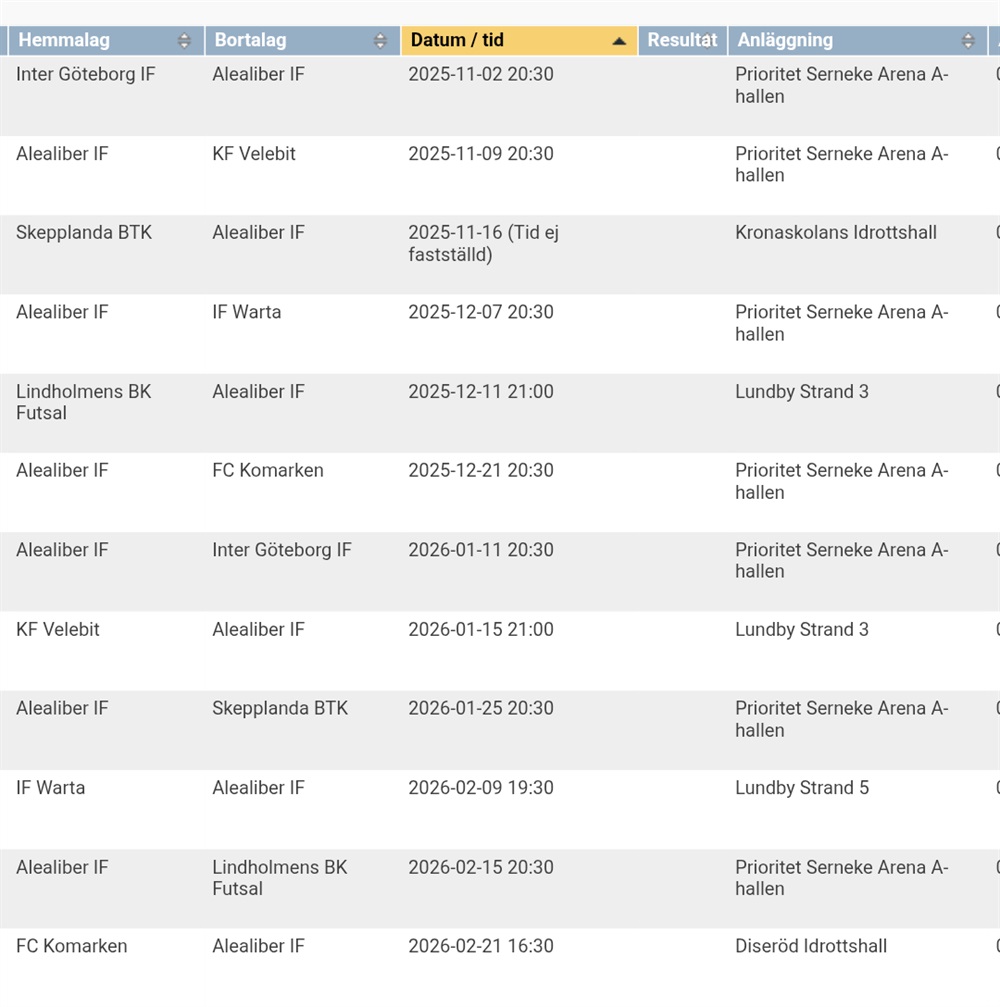Select venue Lundby Strand 5
1000x1007 pixels.
[x=802, y=788]
